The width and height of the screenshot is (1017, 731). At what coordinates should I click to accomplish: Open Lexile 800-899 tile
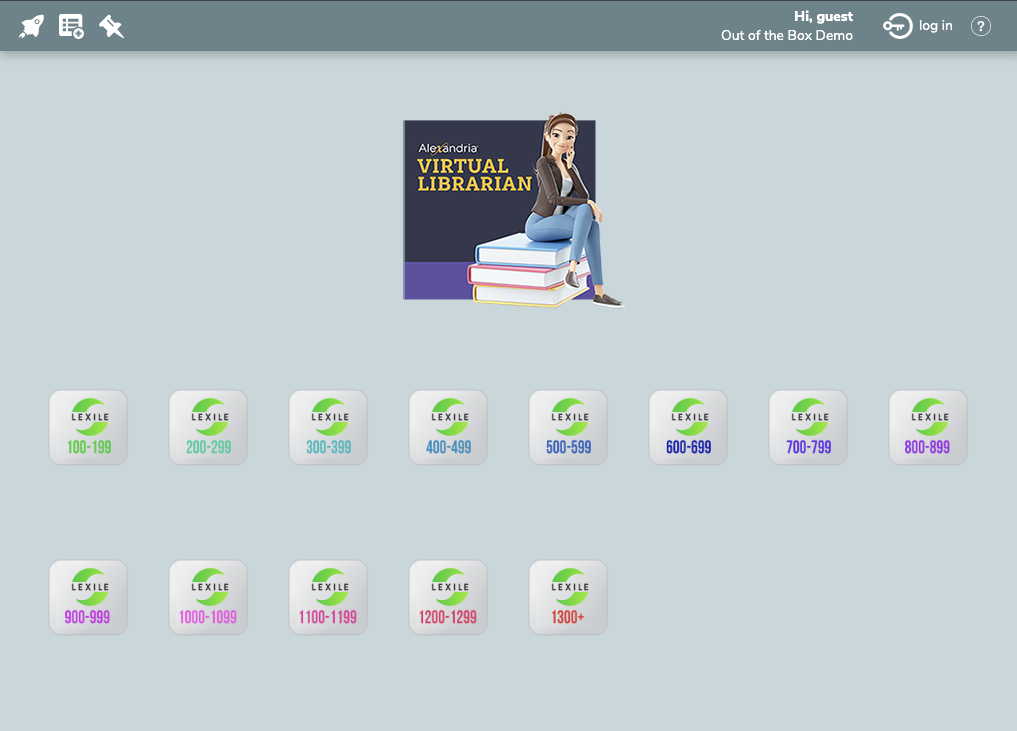(x=928, y=427)
